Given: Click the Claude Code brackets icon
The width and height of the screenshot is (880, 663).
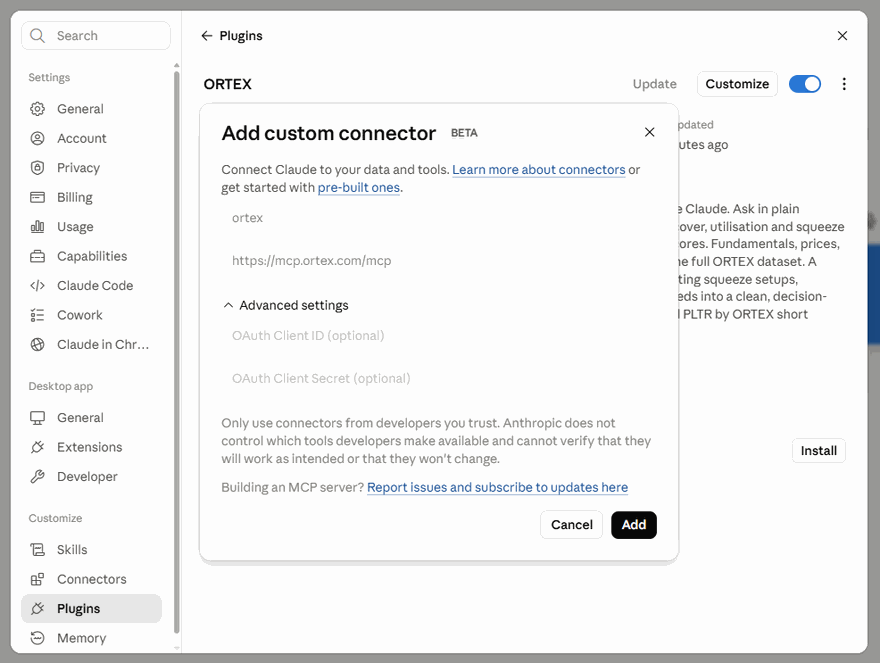Looking at the screenshot, I should click(x=37, y=285).
